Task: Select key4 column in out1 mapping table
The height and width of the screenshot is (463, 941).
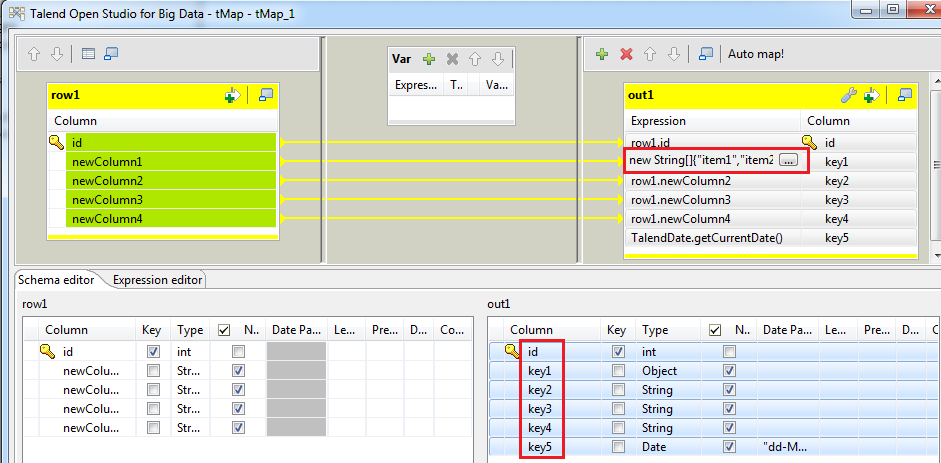Action: [x=858, y=219]
